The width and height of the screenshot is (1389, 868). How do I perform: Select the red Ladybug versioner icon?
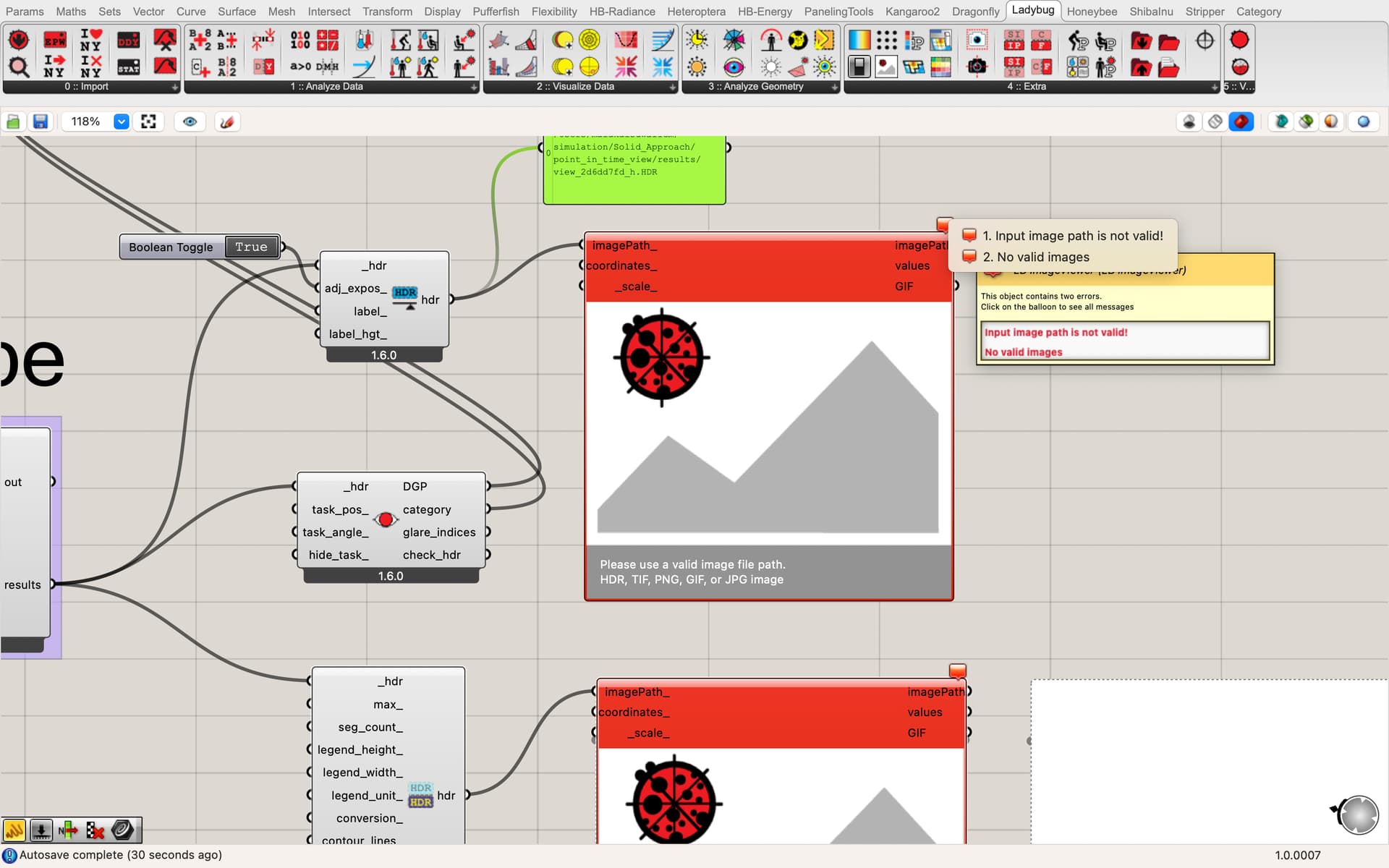click(1240, 40)
